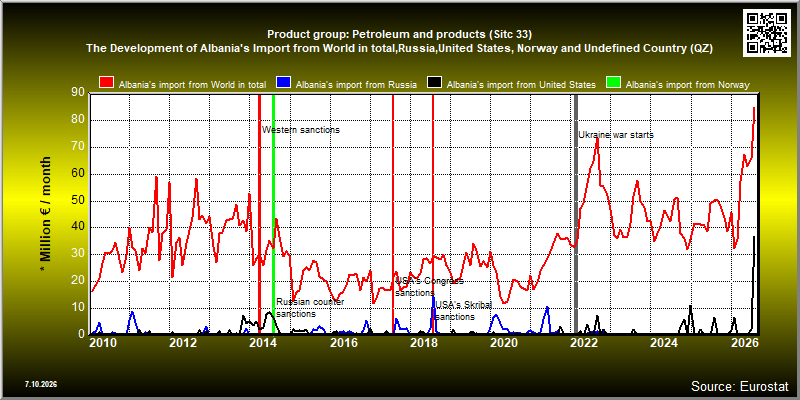Click the blue Russia legend swatch
This screenshot has height=400, width=800.
pyautogui.click(x=284, y=83)
